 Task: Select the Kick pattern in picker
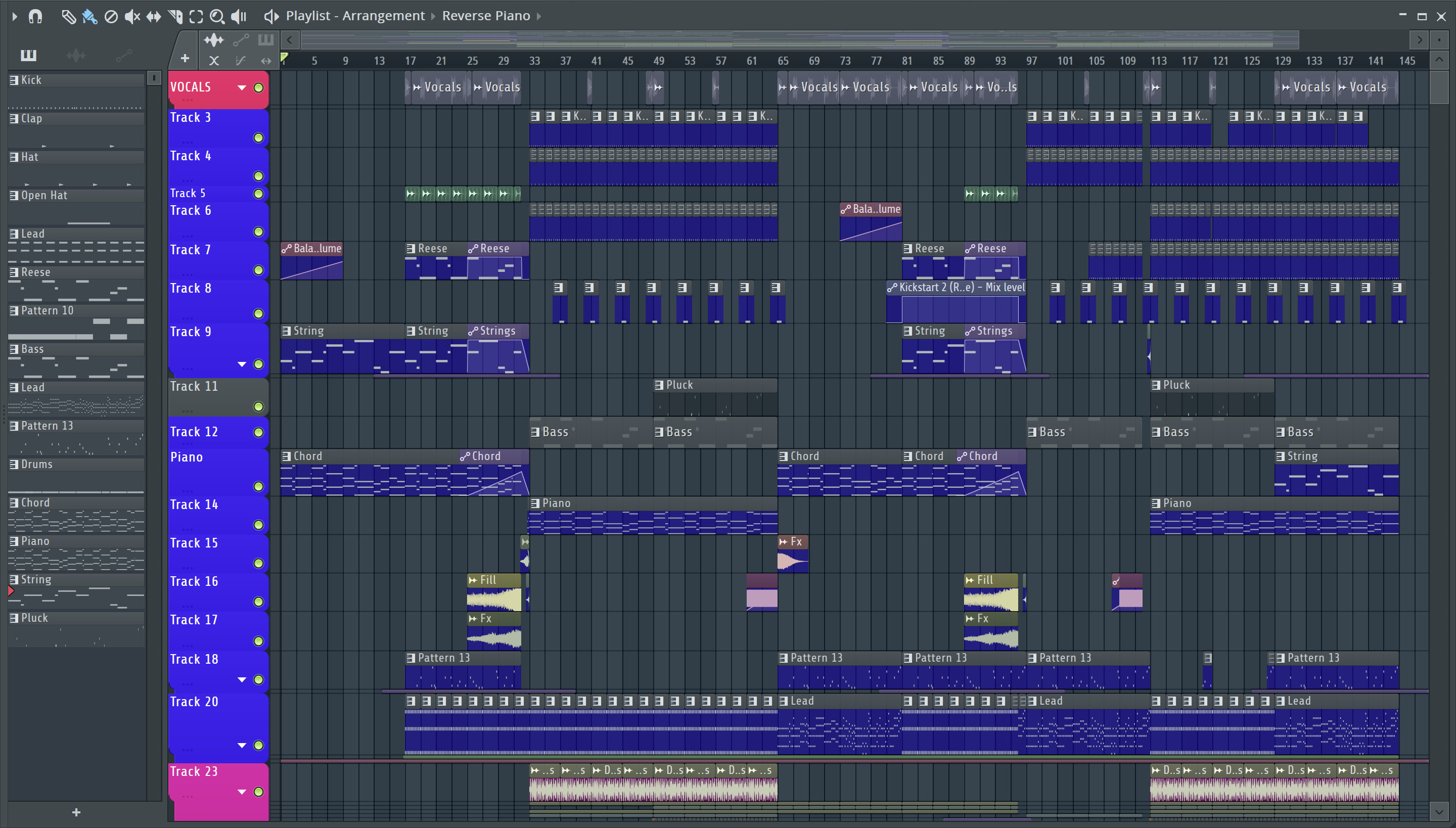click(x=76, y=90)
